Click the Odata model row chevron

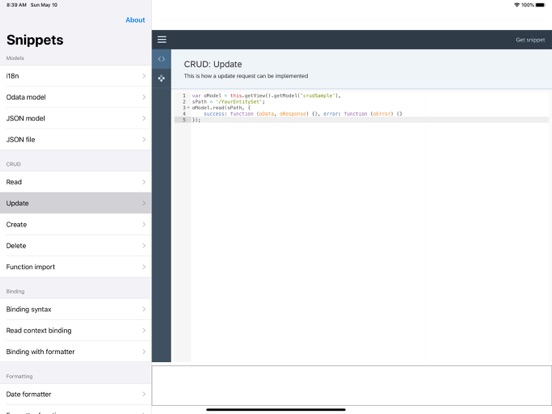(x=144, y=97)
